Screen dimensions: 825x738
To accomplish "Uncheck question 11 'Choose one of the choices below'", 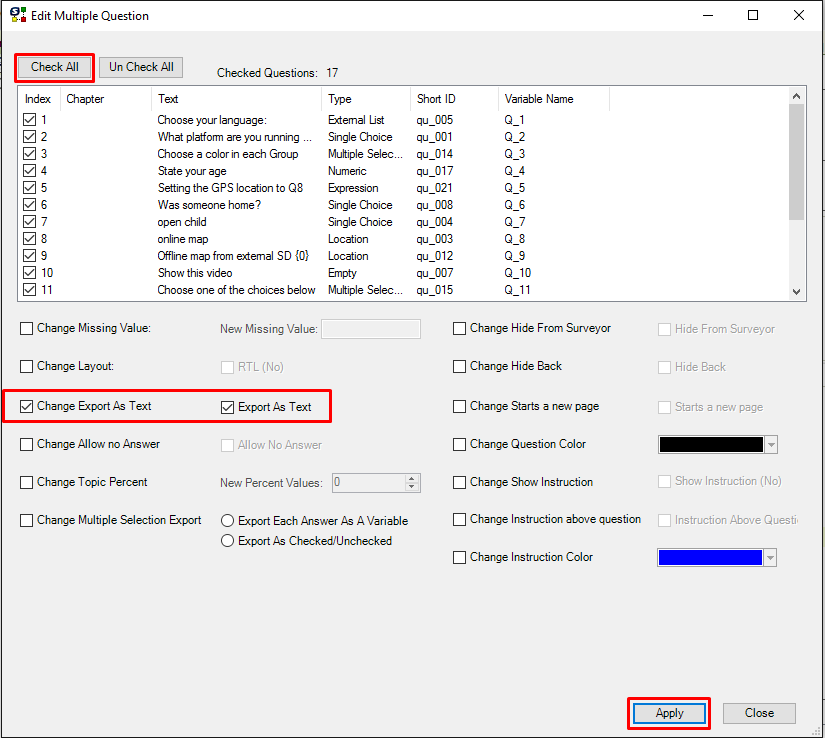I will point(29,290).
